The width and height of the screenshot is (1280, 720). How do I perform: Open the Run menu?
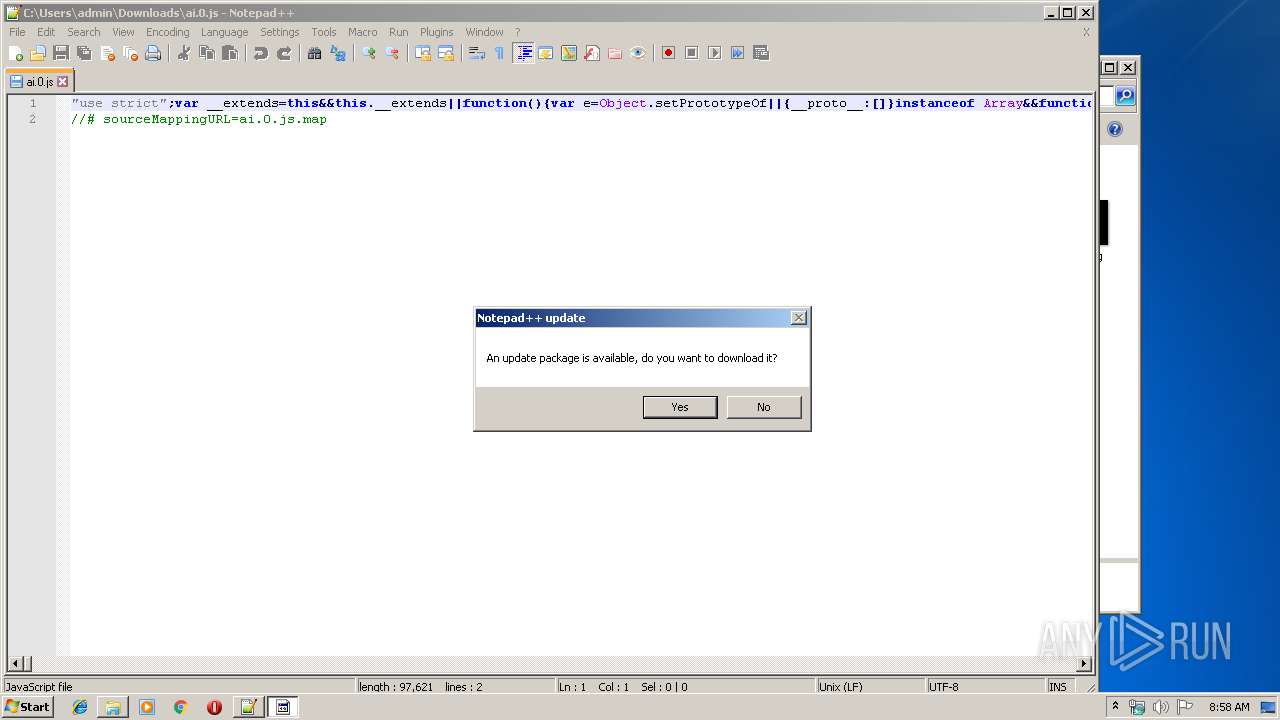click(x=399, y=32)
